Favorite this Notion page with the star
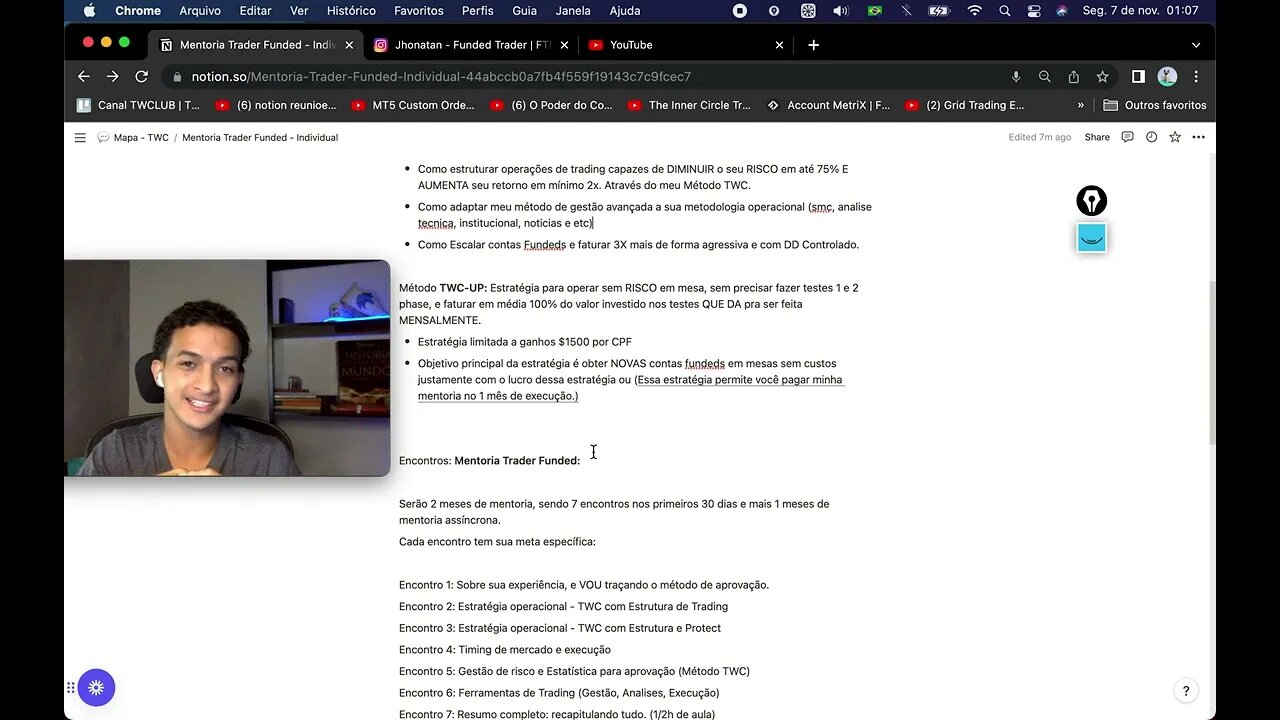1280x720 pixels. [1175, 137]
